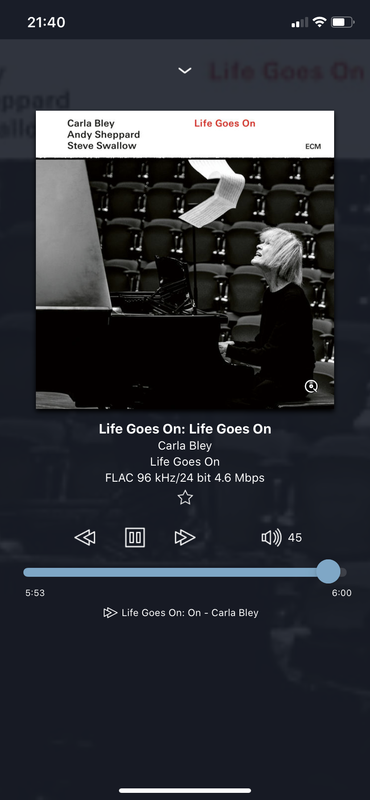Open artist Carla Bley below track title

coord(185,445)
